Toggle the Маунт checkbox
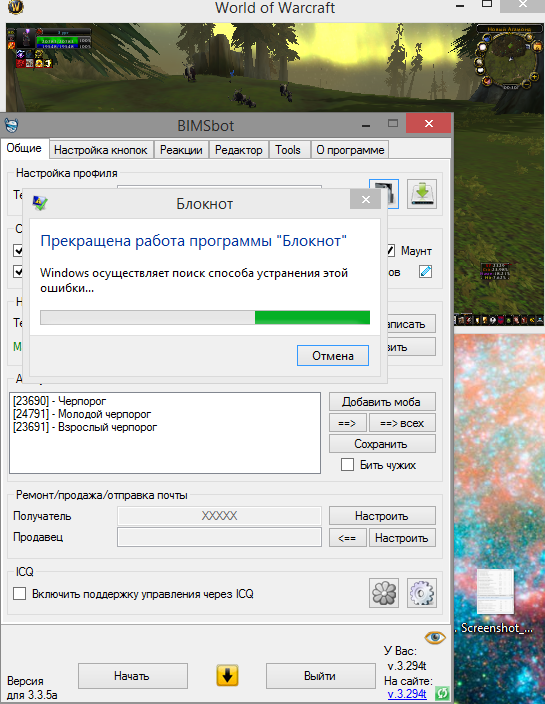Screen dimensions: 545x704 pyautogui.click(x=390, y=251)
